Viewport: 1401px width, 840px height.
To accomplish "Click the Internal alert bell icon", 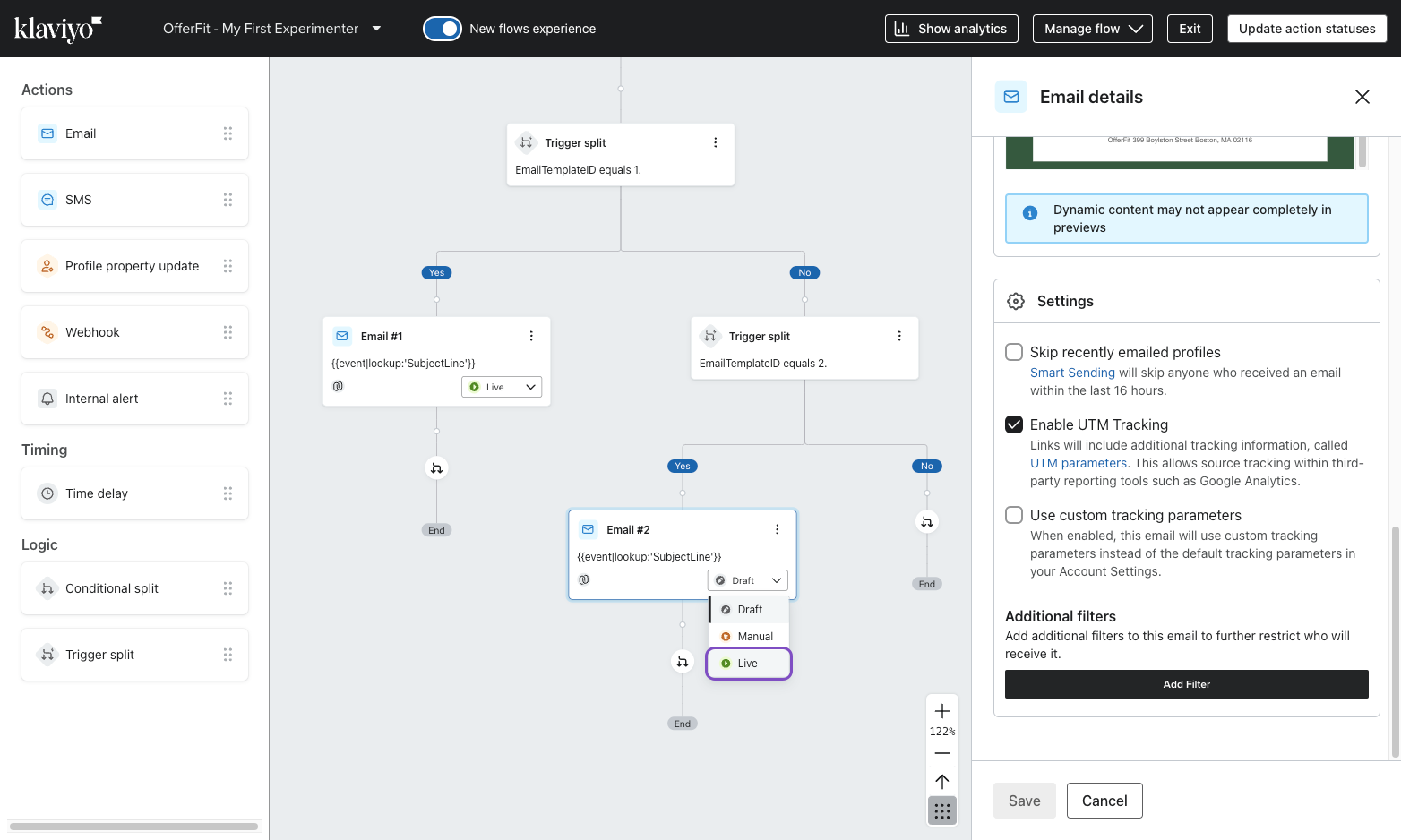I will click(47, 398).
